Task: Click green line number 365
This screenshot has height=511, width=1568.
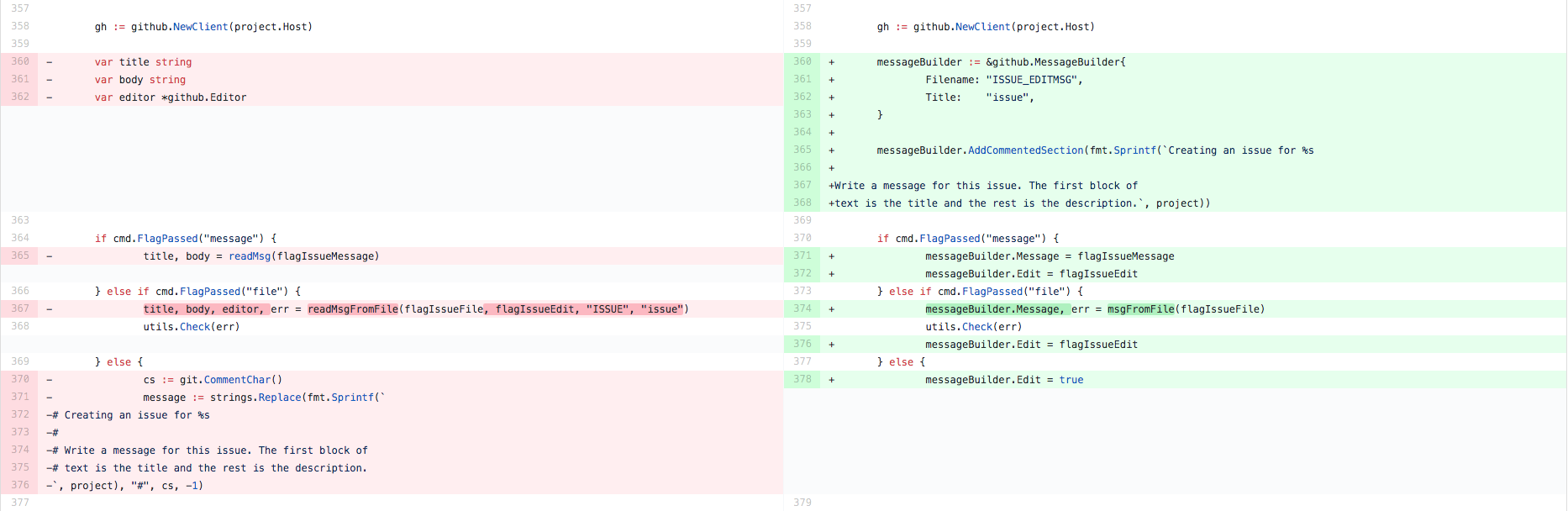Action: click(802, 150)
